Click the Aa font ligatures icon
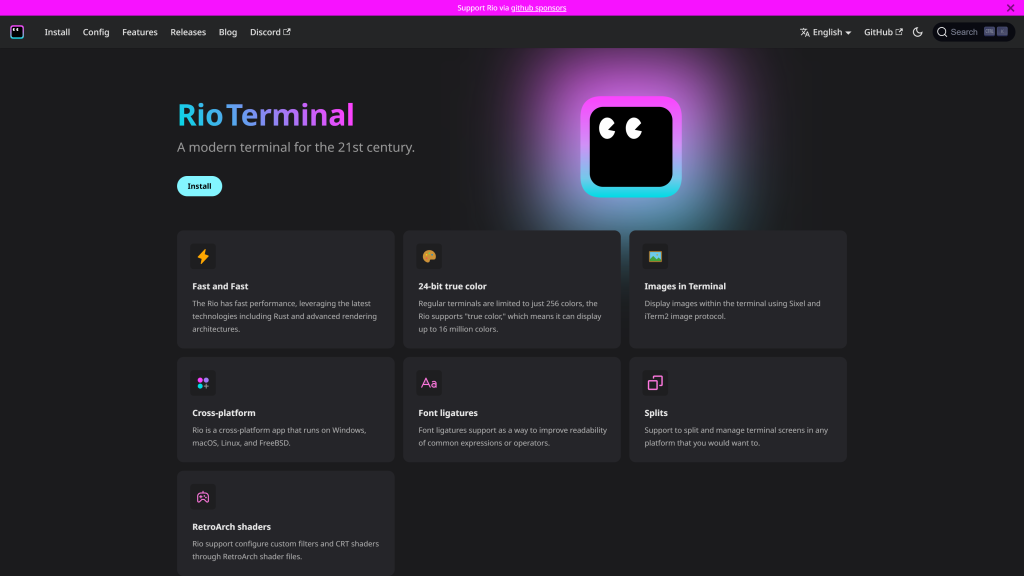The width and height of the screenshot is (1024, 576). click(x=429, y=383)
